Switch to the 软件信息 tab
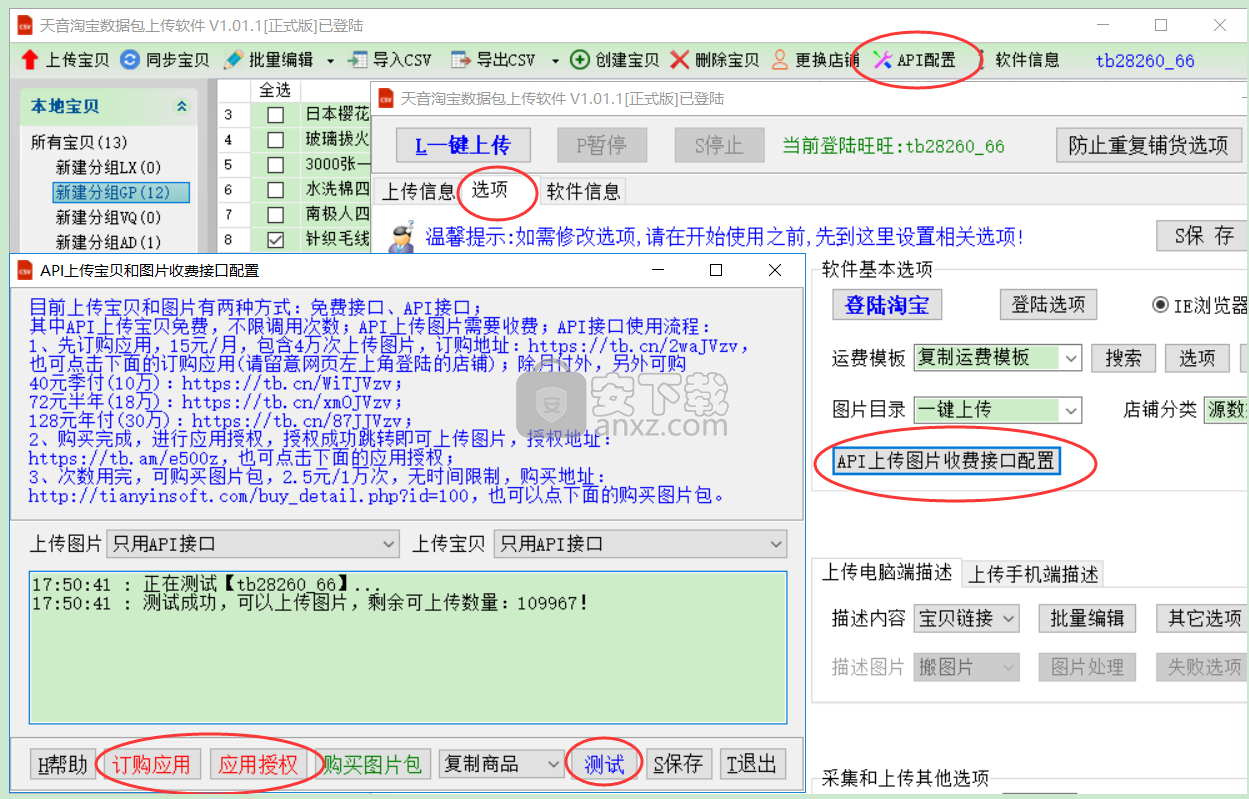Screen dimensions: 1249x799 (583, 191)
